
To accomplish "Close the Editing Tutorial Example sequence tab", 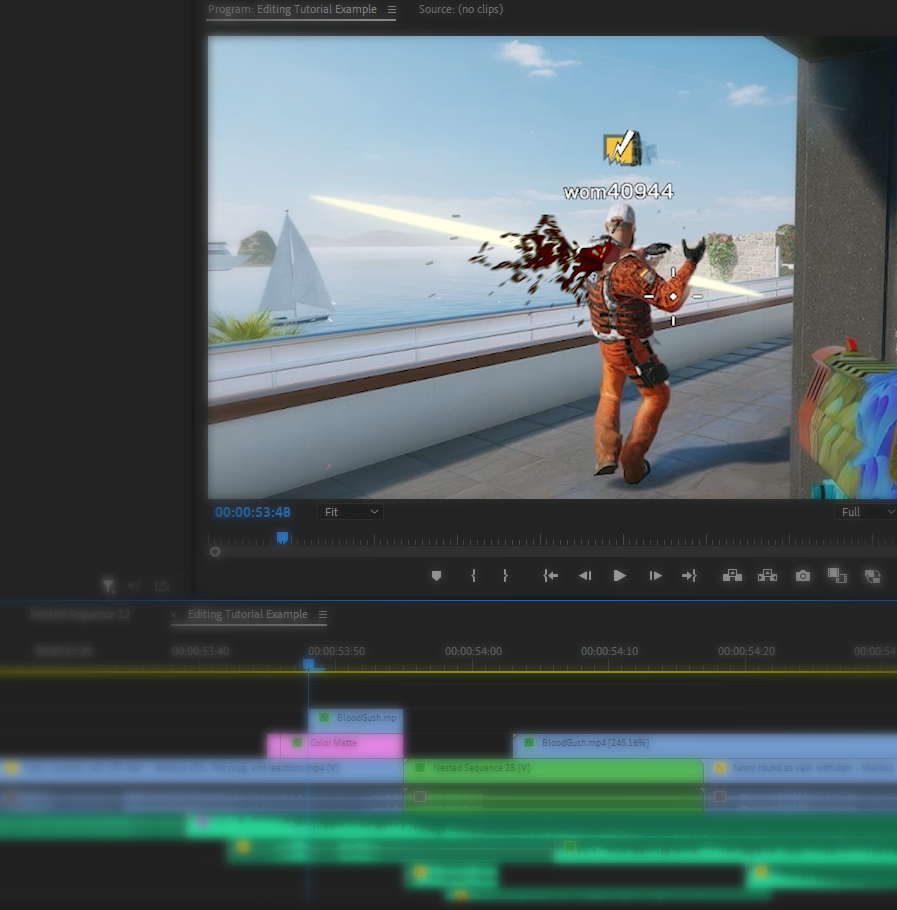I will pos(173,614).
